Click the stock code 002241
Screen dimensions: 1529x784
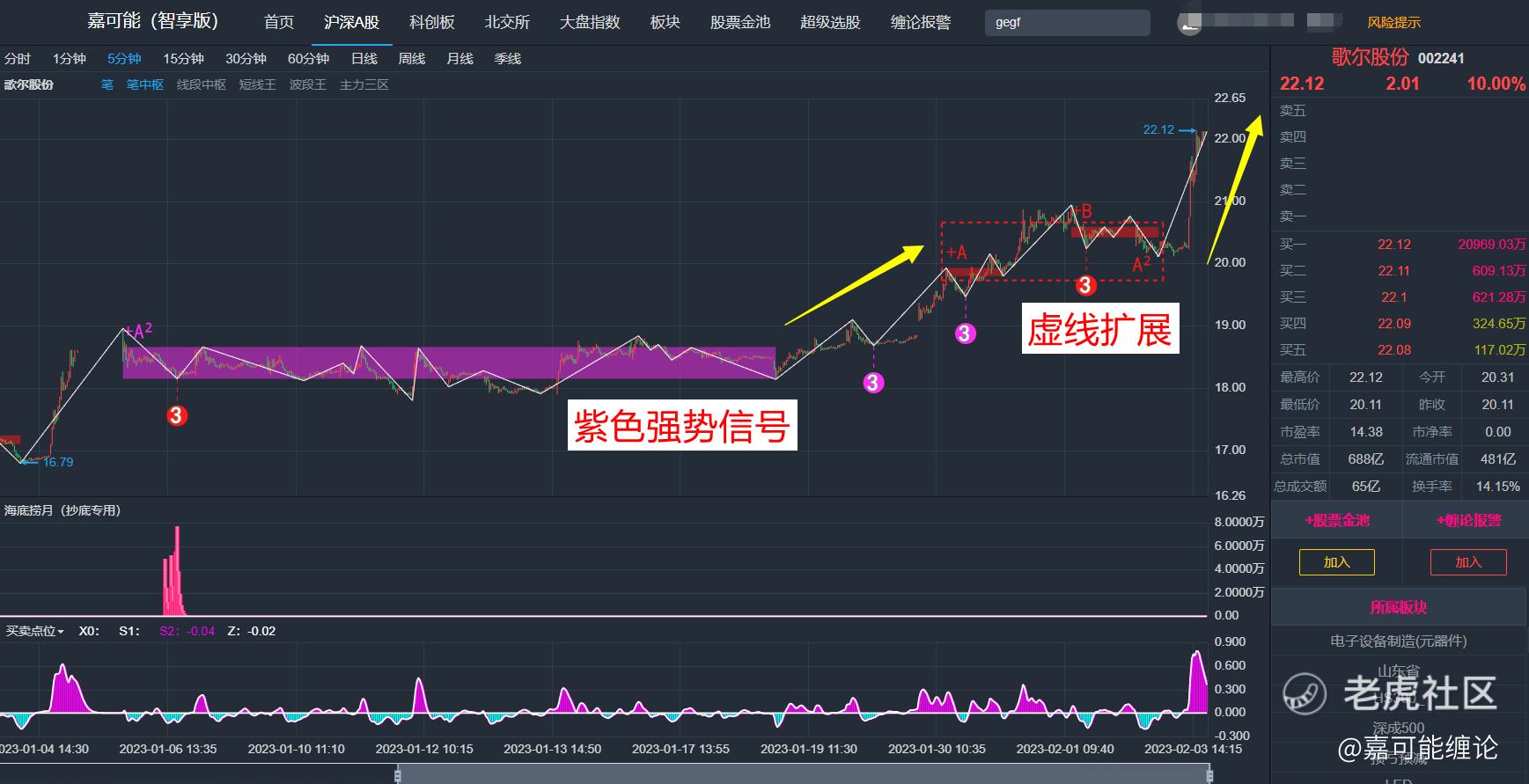point(1442,58)
